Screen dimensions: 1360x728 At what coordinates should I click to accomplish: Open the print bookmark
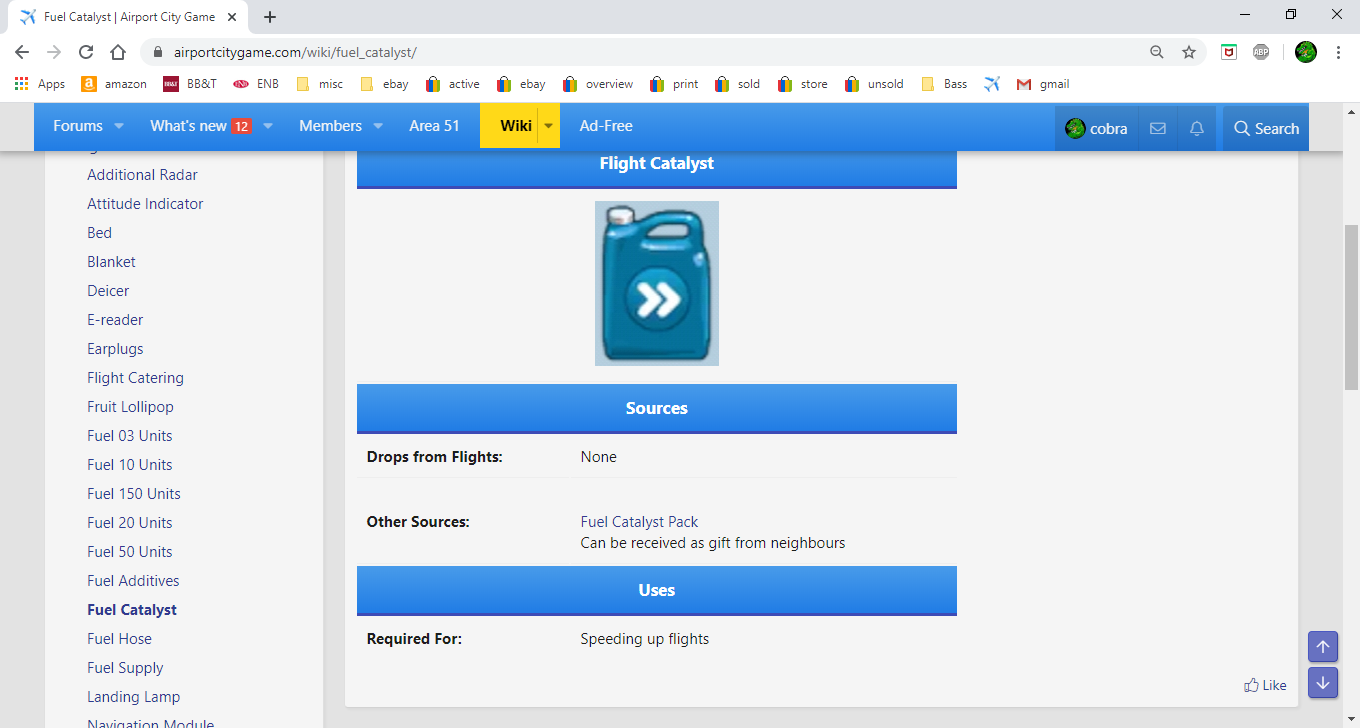click(x=674, y=84)
